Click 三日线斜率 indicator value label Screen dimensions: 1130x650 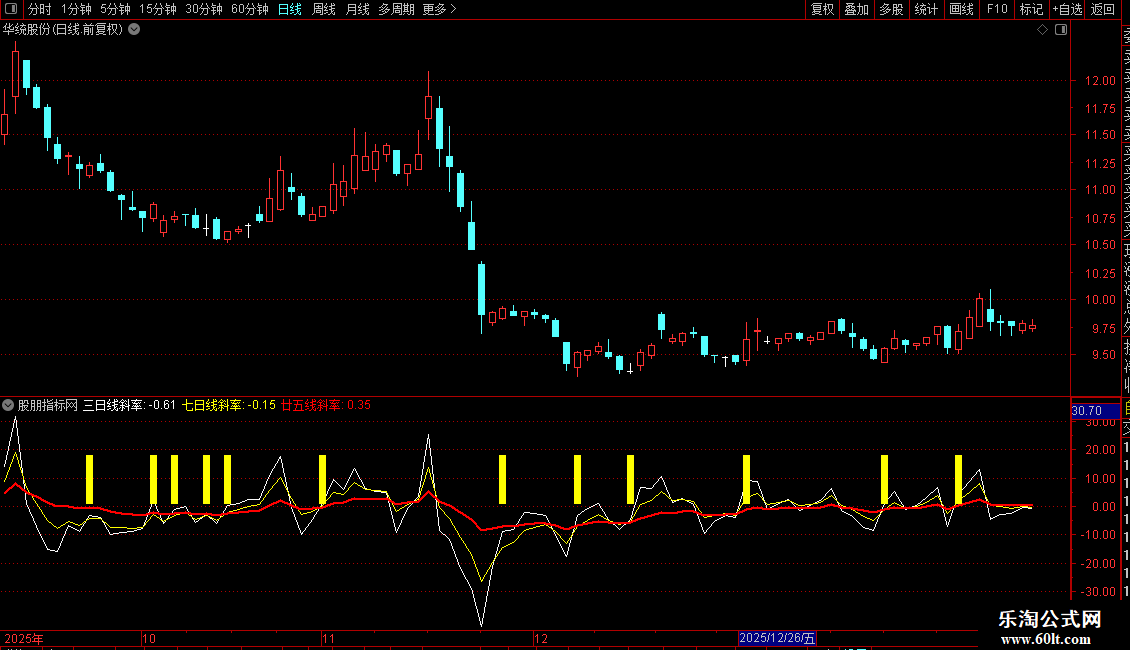pos(129,405)
